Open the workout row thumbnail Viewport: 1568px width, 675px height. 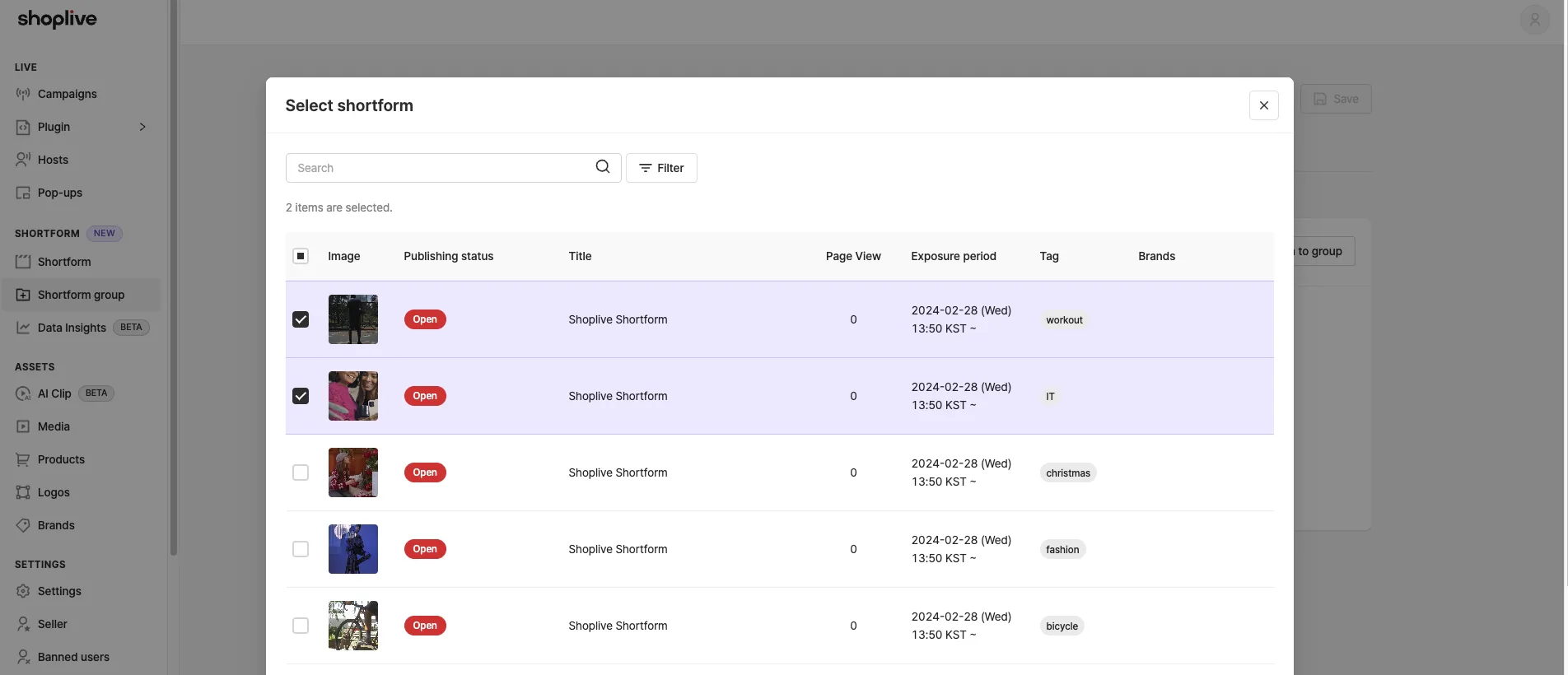pyautogui.click(x=353, y=319)
